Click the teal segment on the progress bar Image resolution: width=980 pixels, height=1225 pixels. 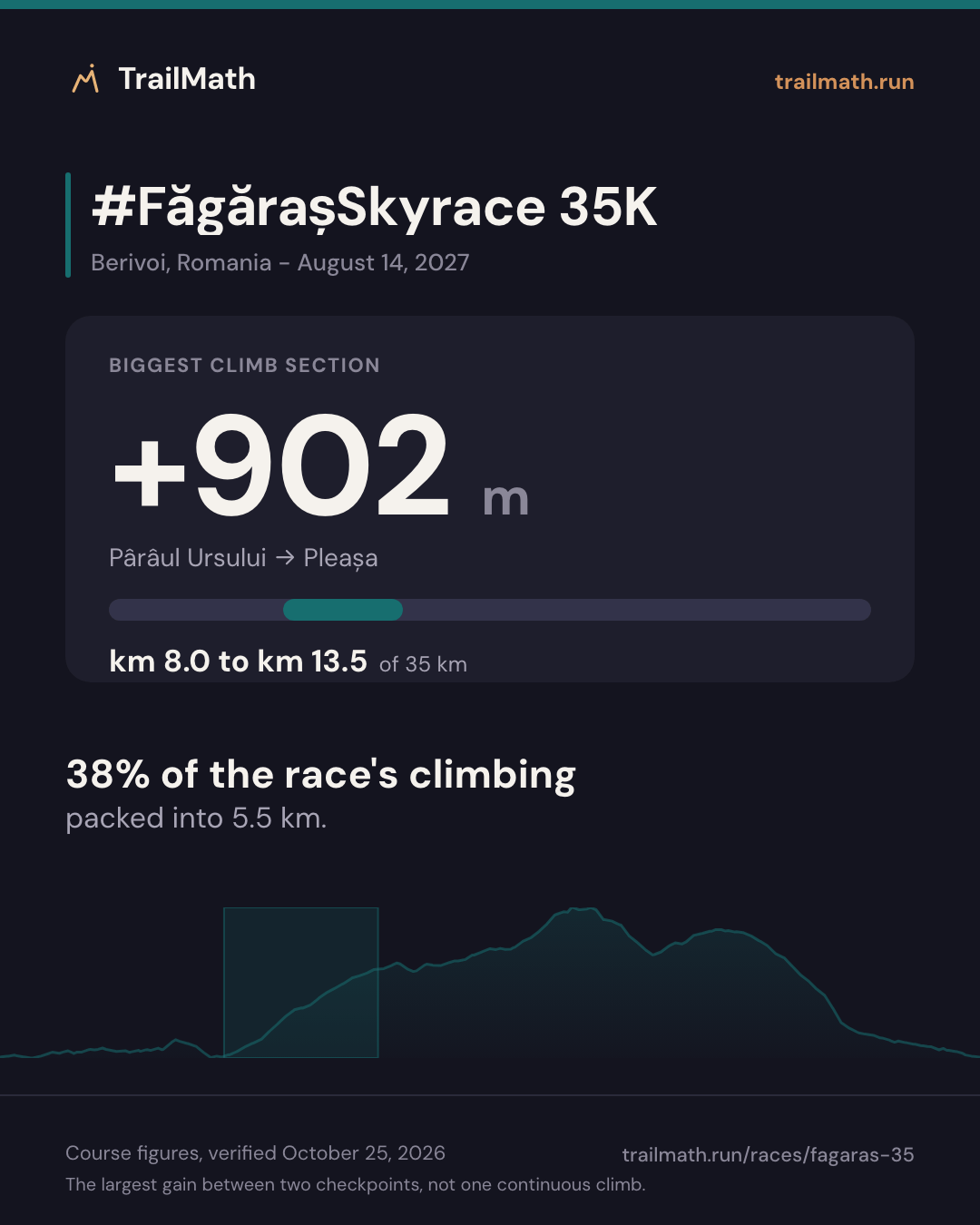pyautogui.click(x=343, y=610)
